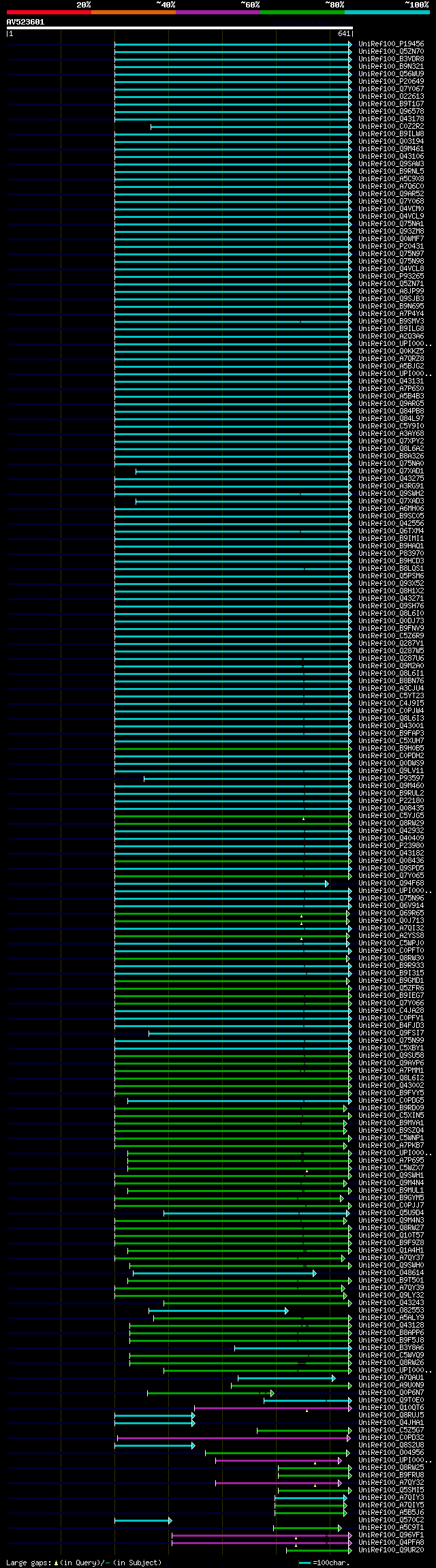Click the UniRef100_O82553 hit label

tap(391, 1310)
